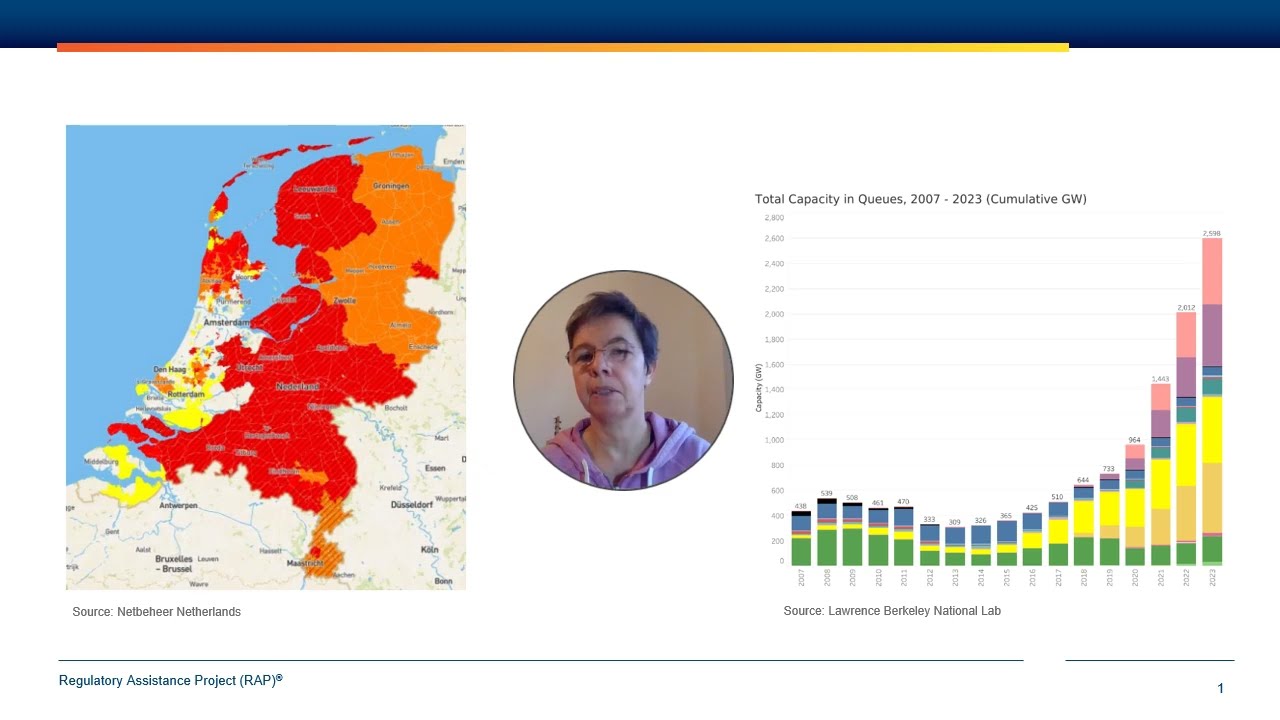Viewport: 1280px width, 720px height.
Task: Click 'Regulatory Assistance Project (RAP)' footer text
Action: point(170,680)
